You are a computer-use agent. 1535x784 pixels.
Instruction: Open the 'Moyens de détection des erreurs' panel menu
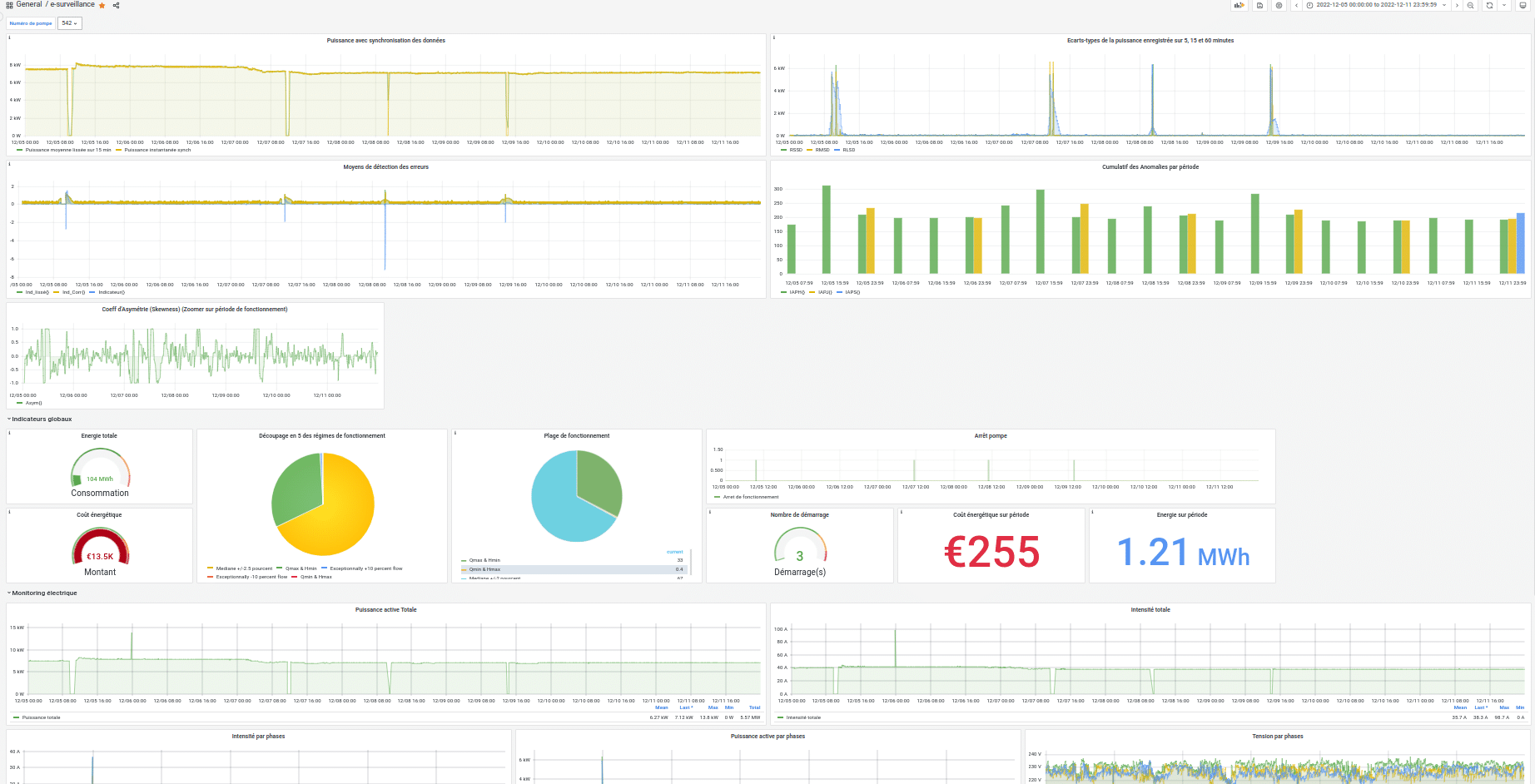385,167
